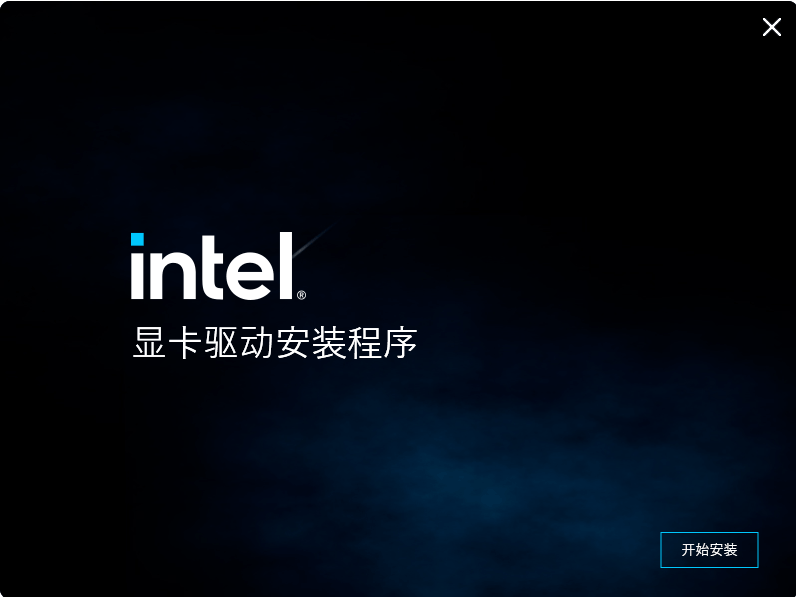
Task: Click the characters 显卡 in the title
Action: tap(167, 343)
